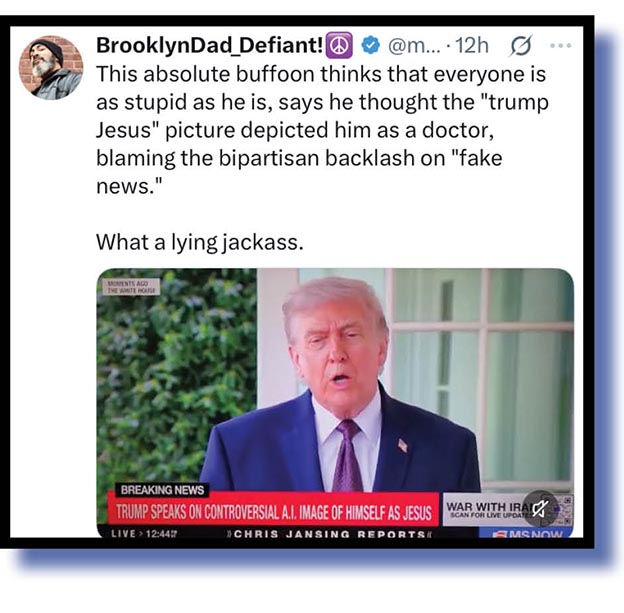Click the MSNOW network logo
Viewport: 624px width, 613px height.
tap(526, 533)
